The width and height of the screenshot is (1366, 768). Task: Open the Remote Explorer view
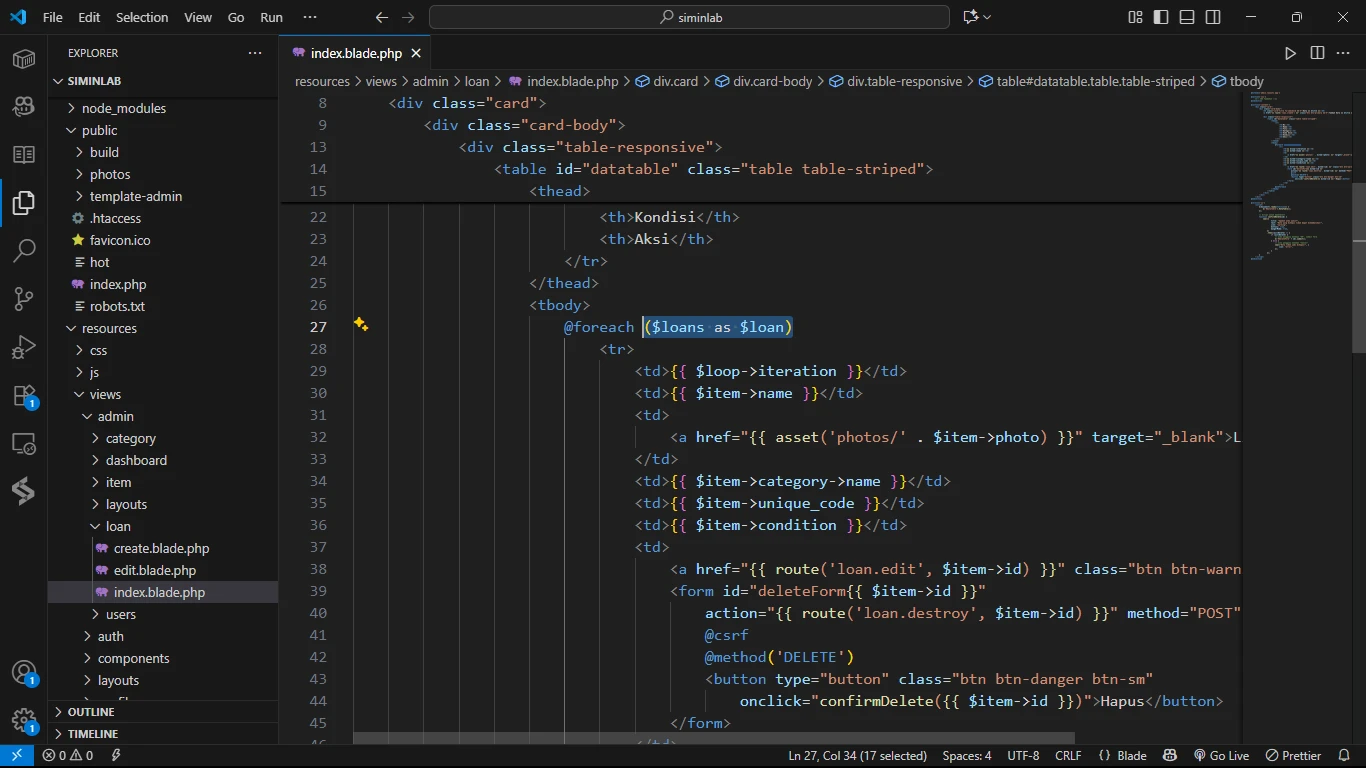pyautogui.click(x=24, y=444)
